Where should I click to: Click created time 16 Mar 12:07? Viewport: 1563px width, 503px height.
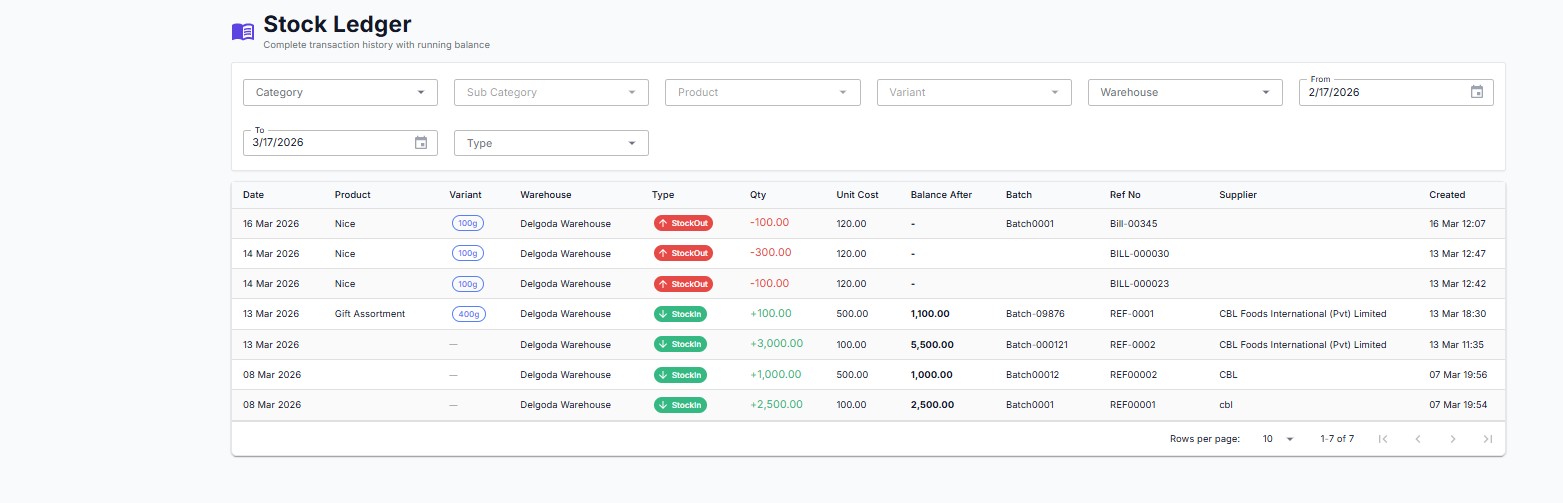pyautogui.click(x=1457, y=224)
